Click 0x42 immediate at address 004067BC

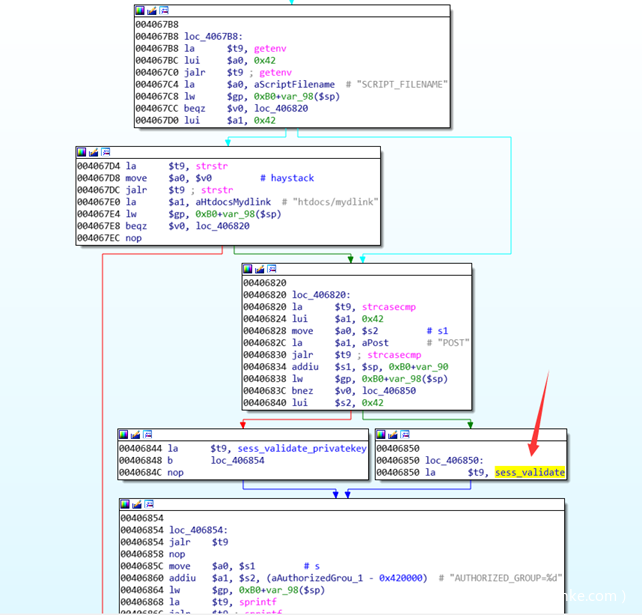(x=265, y=61)
